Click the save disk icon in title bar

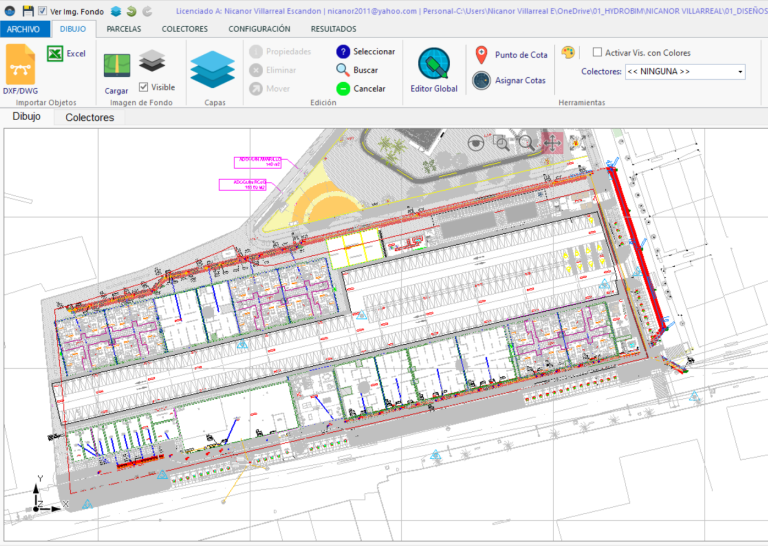28,11
